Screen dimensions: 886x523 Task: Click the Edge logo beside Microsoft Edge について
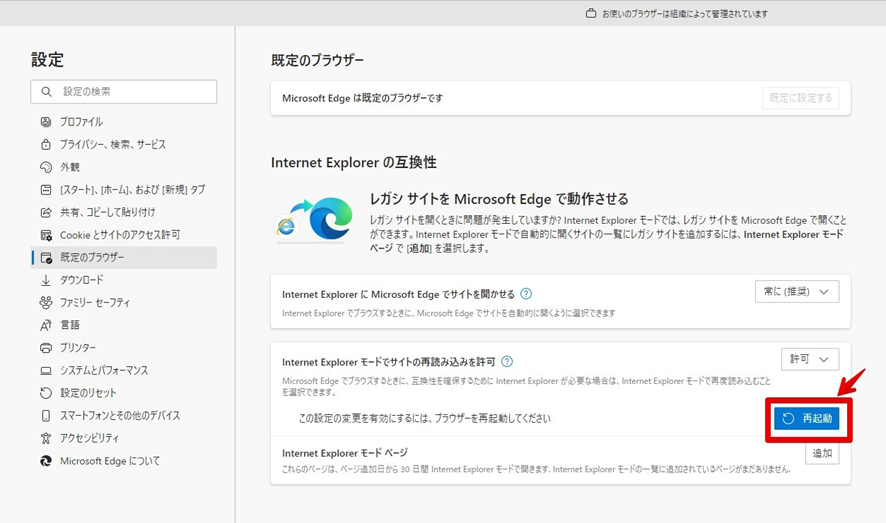pyautogui.click(x=46, y=461)
